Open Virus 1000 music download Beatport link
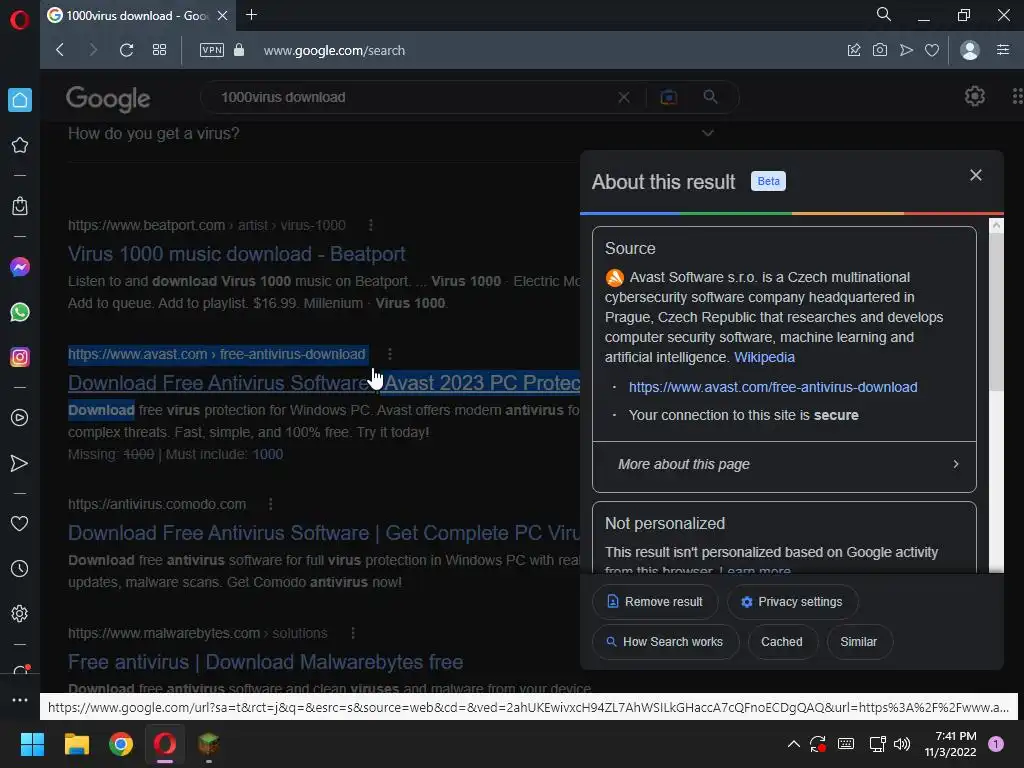 tap(236, 254)
